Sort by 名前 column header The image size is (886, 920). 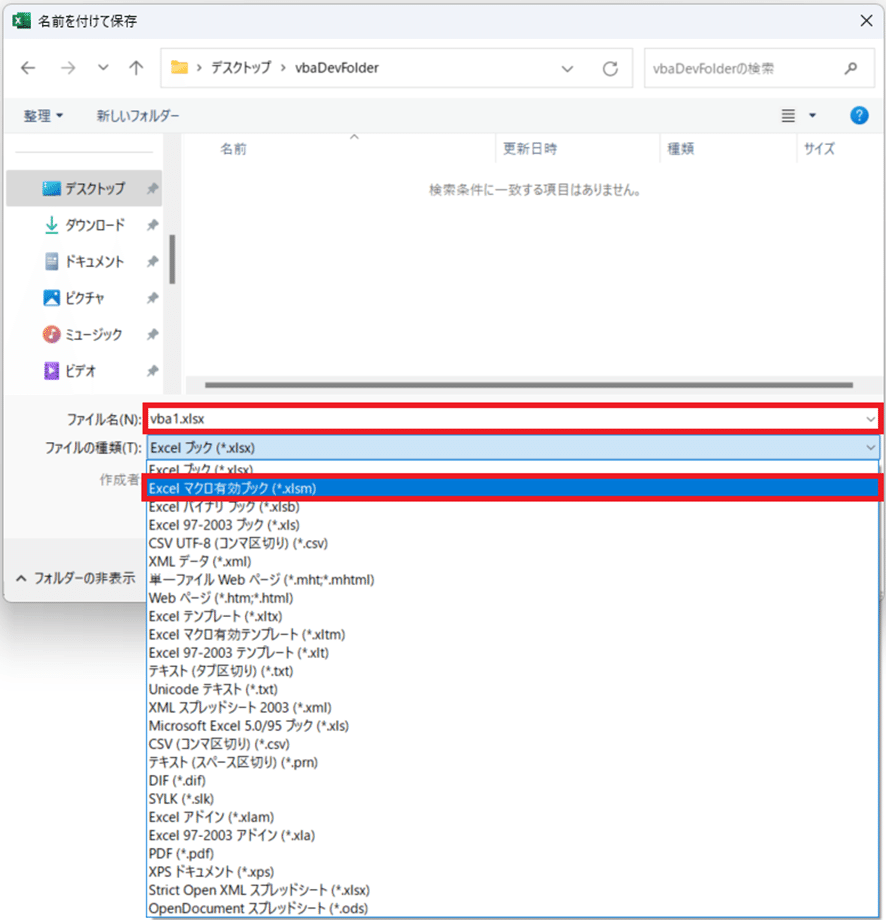tap(234, 149)
